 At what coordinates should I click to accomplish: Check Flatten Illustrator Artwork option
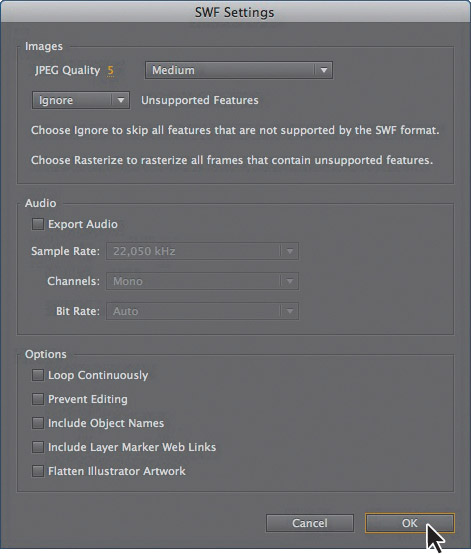[x=38, y=471]
